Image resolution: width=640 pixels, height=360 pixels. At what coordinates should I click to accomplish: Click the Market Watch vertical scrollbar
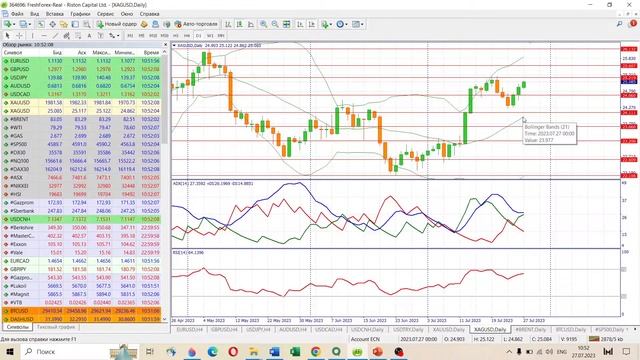click(x=165, y=186)
